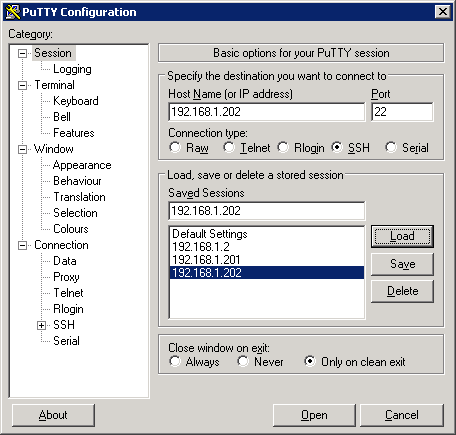Select Default Settings saved session

[x=267, y=234]
